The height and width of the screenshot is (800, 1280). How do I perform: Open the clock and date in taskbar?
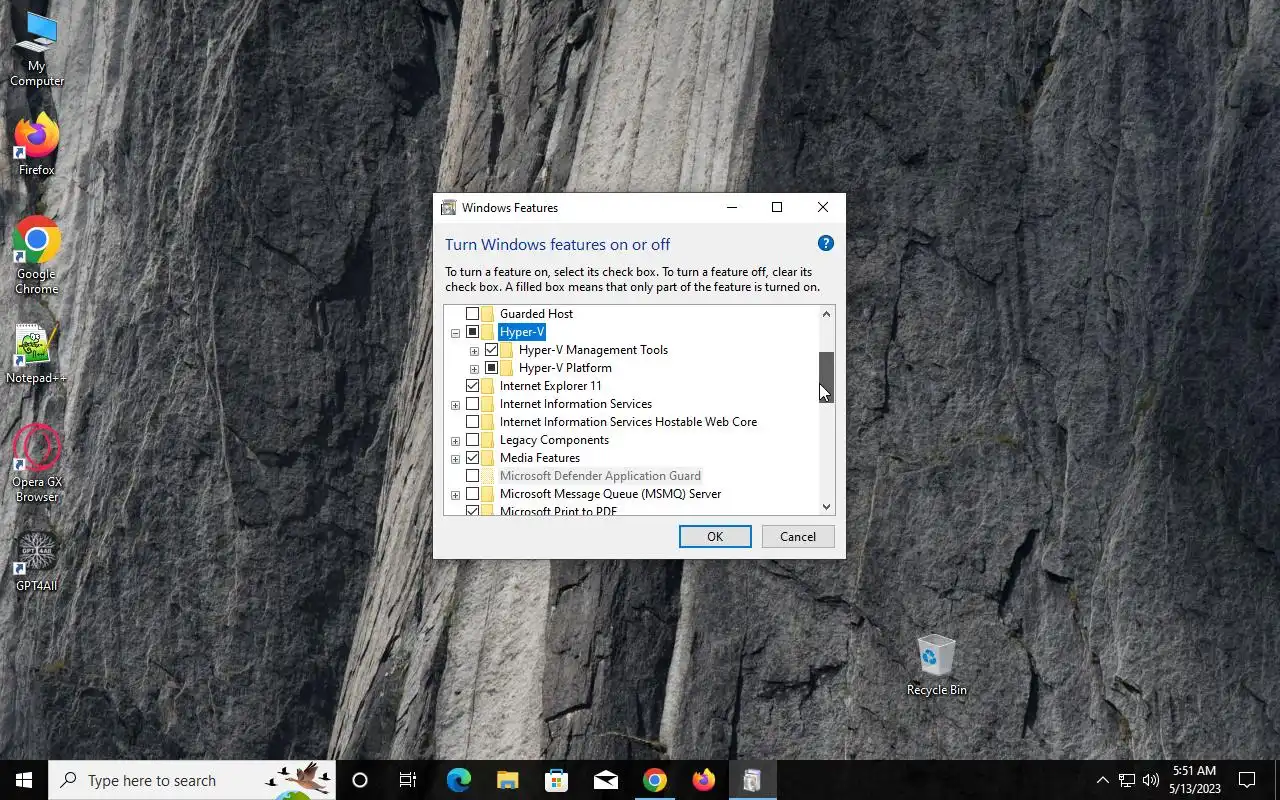(x=1194, y=780)
